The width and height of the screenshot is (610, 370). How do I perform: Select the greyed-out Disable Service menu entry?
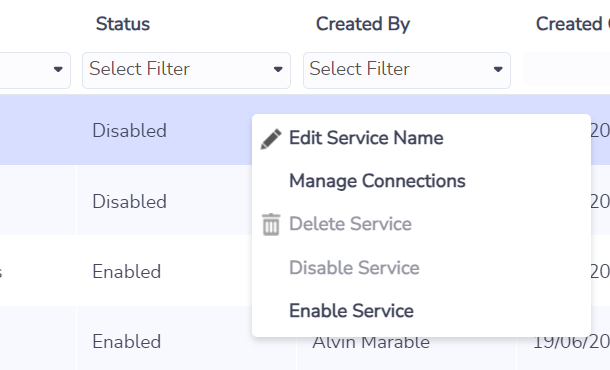point(354,268)
